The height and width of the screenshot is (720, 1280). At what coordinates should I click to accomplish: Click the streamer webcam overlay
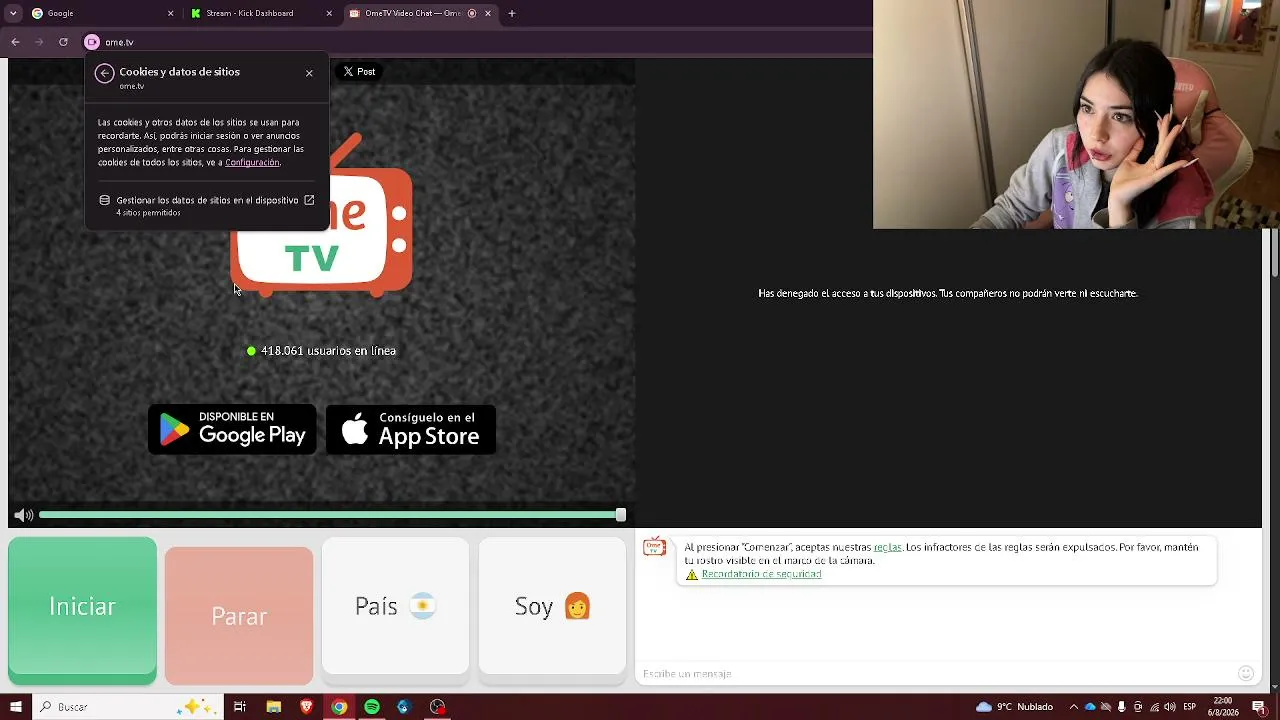(1076, 114)
